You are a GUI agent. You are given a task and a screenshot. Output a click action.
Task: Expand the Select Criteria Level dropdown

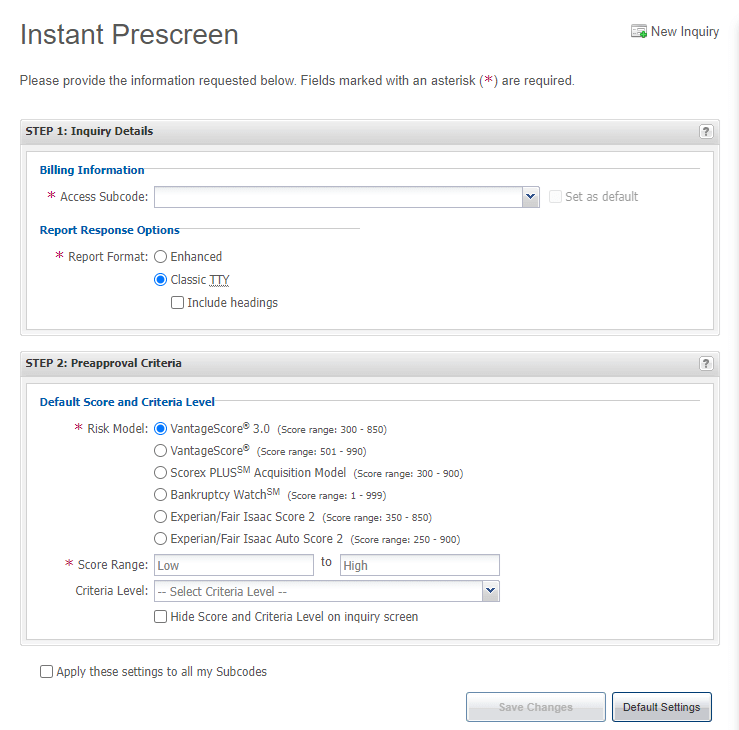point(490,591)
